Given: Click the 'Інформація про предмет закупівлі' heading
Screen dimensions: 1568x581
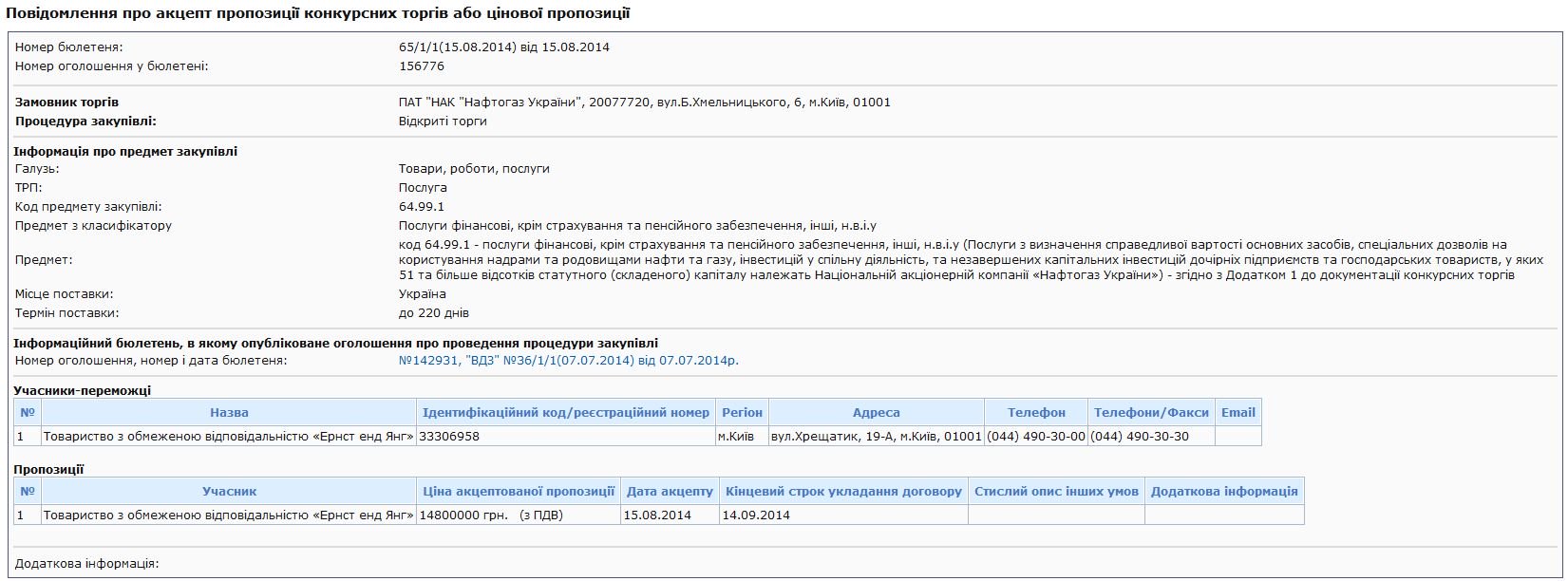Looking at the screenshot, I should (x=125, y=151).
